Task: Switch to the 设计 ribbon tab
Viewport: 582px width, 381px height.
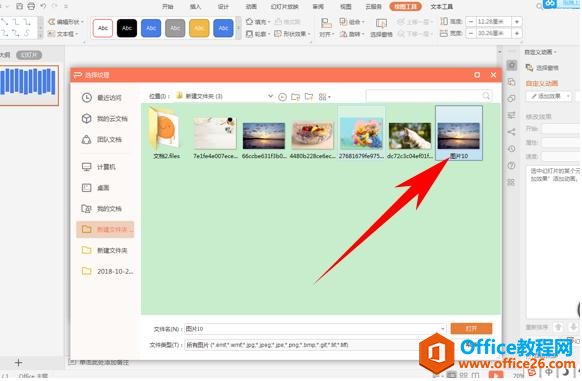Action: point(223,6)
